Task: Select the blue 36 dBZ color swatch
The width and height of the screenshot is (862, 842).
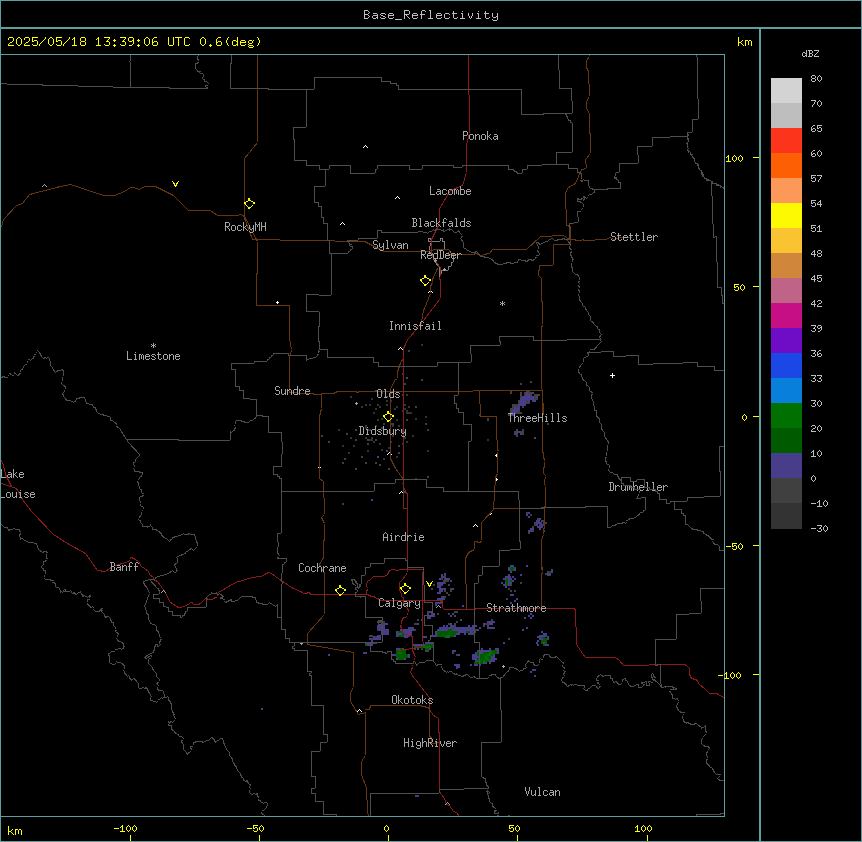Action: 786,365
